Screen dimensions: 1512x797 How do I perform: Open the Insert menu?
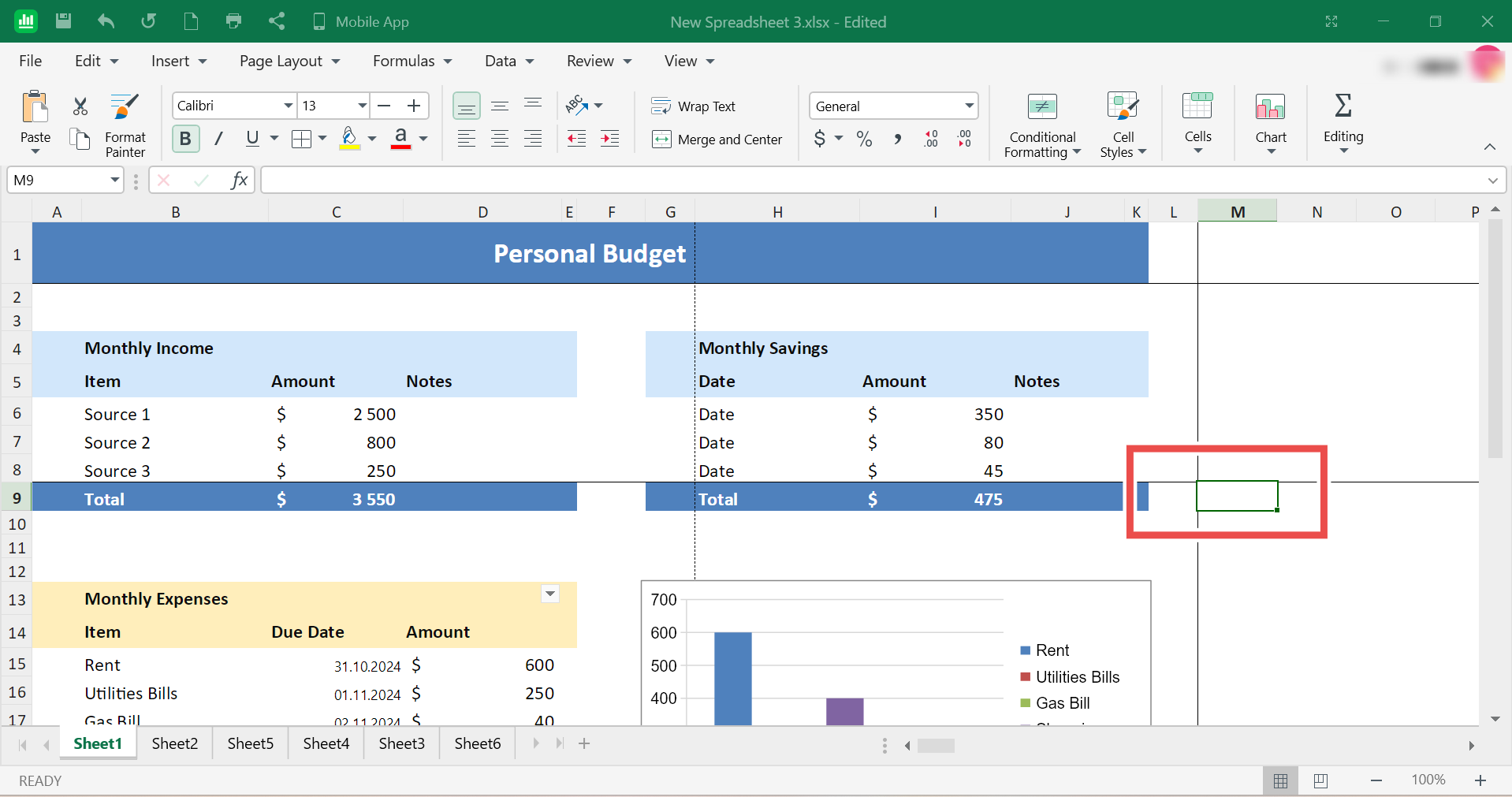click(179, 61)
